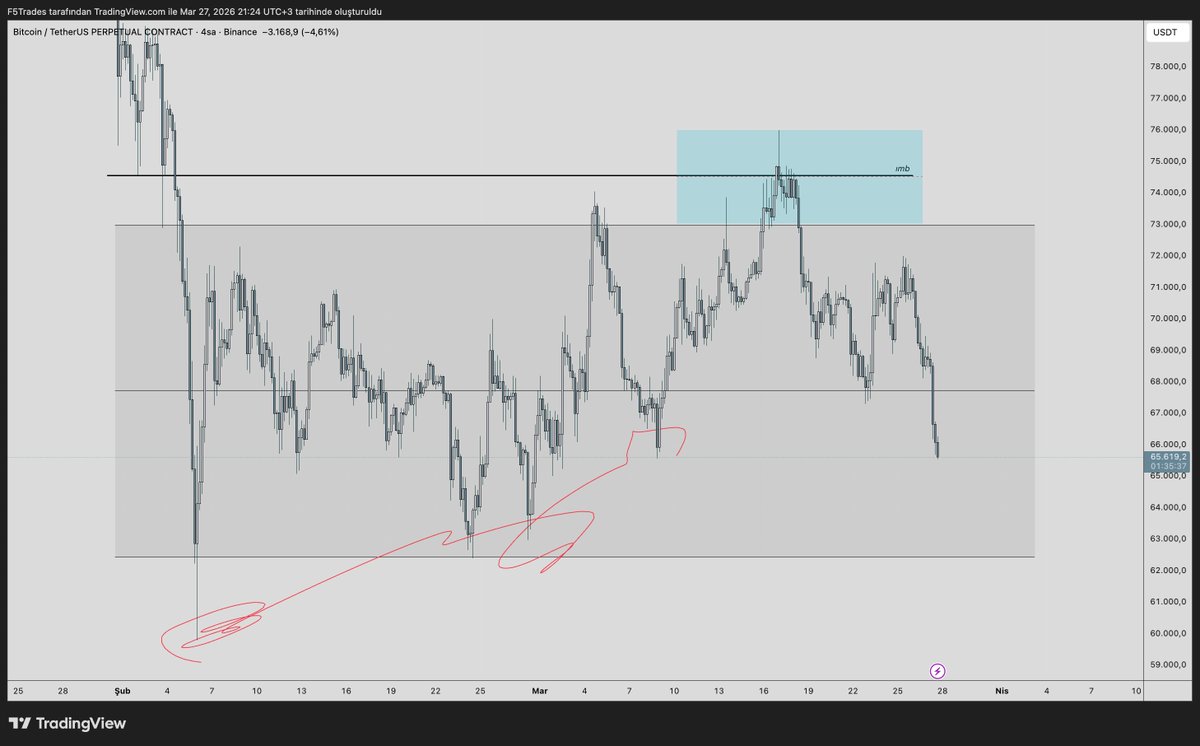The width and height of the screenshot is (1200, 746).
Task: Click price axis label 62.000,0
Action: coord(1168,571)
